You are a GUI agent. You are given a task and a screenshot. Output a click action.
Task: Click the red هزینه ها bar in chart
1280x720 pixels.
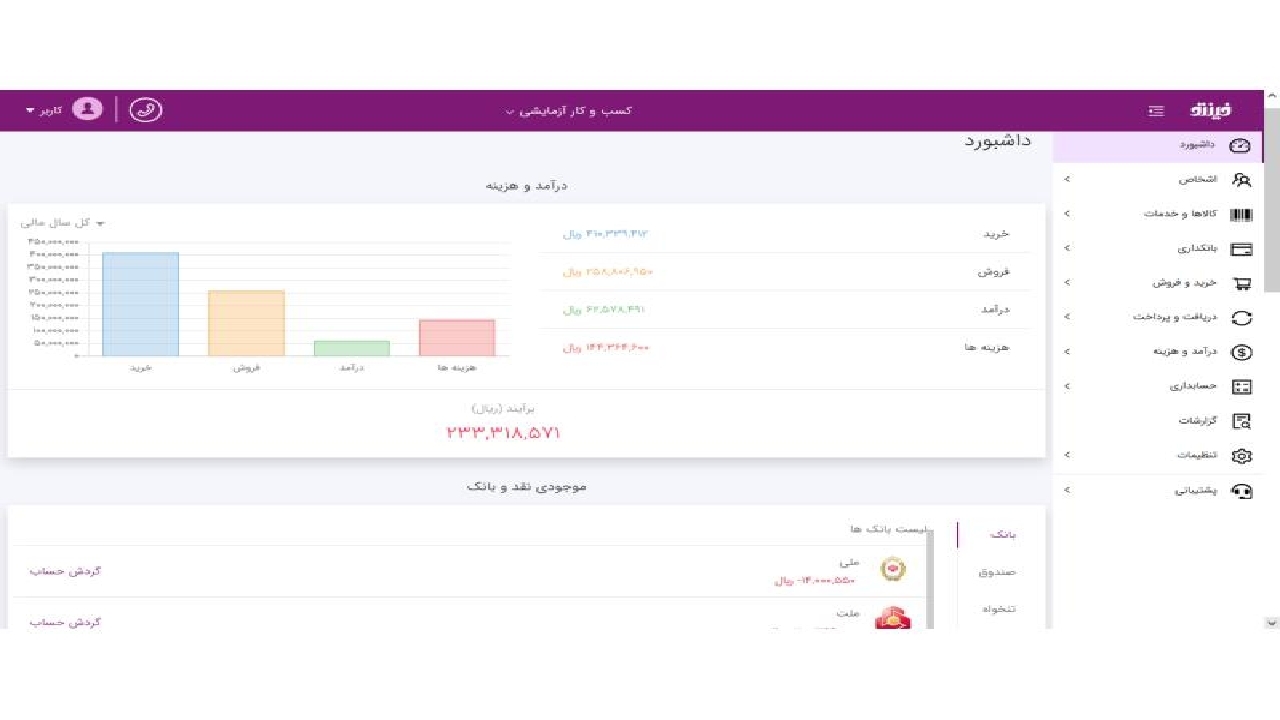click(x=457, y=338)
